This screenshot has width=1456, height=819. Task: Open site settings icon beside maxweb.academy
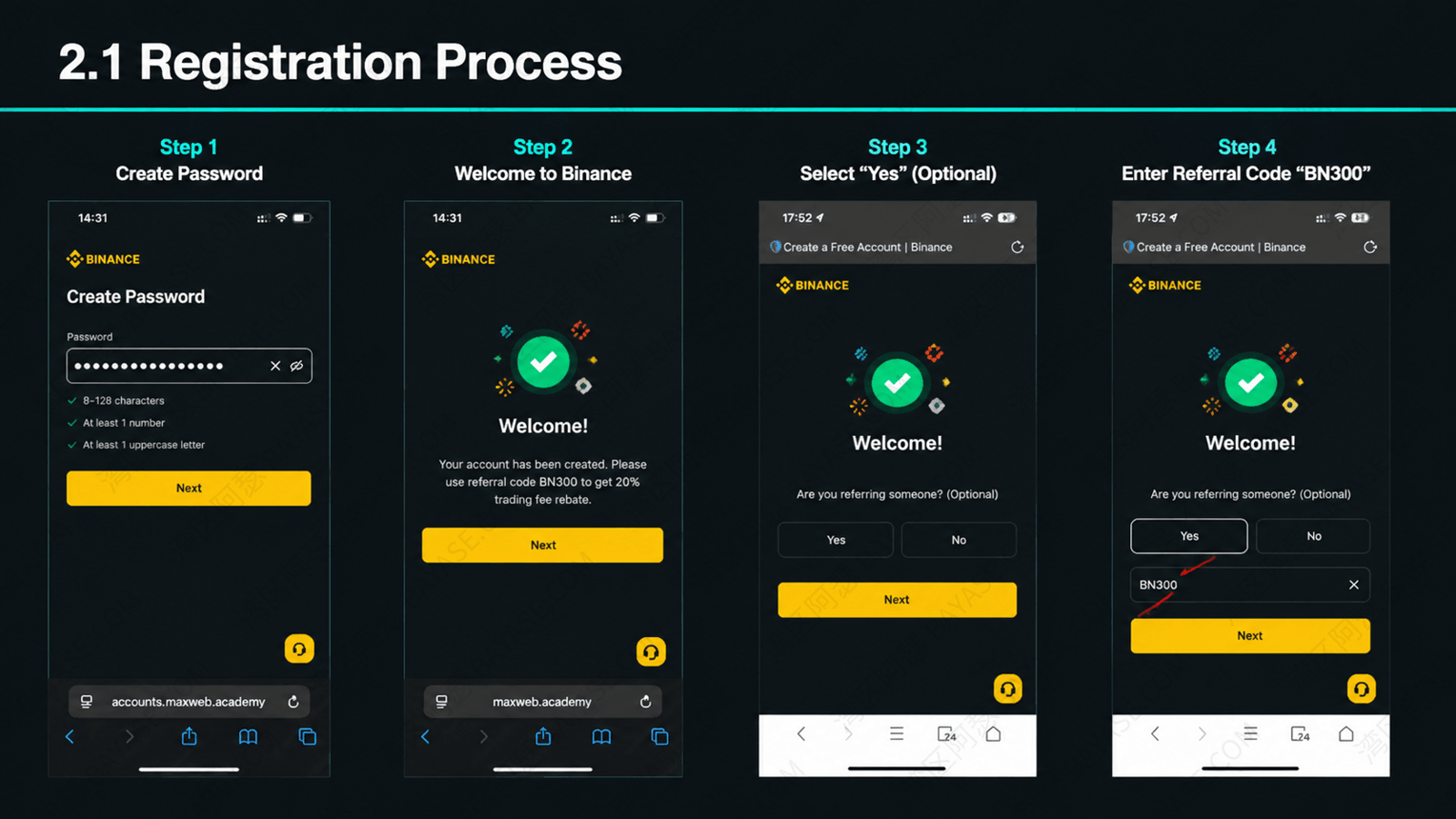tap(441, 702)
